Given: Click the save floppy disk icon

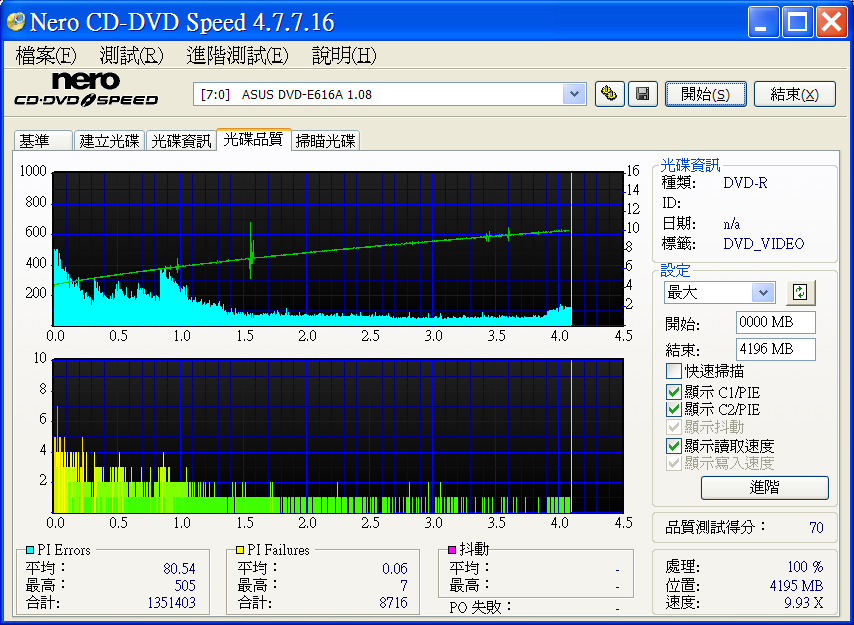Looking at the screenshot, I should pyautogui.click(x=643, y=94).
